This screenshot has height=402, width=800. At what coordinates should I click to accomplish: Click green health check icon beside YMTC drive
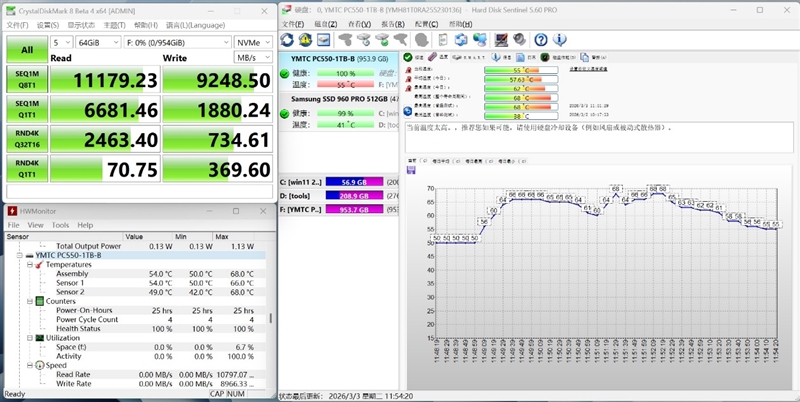285,74
